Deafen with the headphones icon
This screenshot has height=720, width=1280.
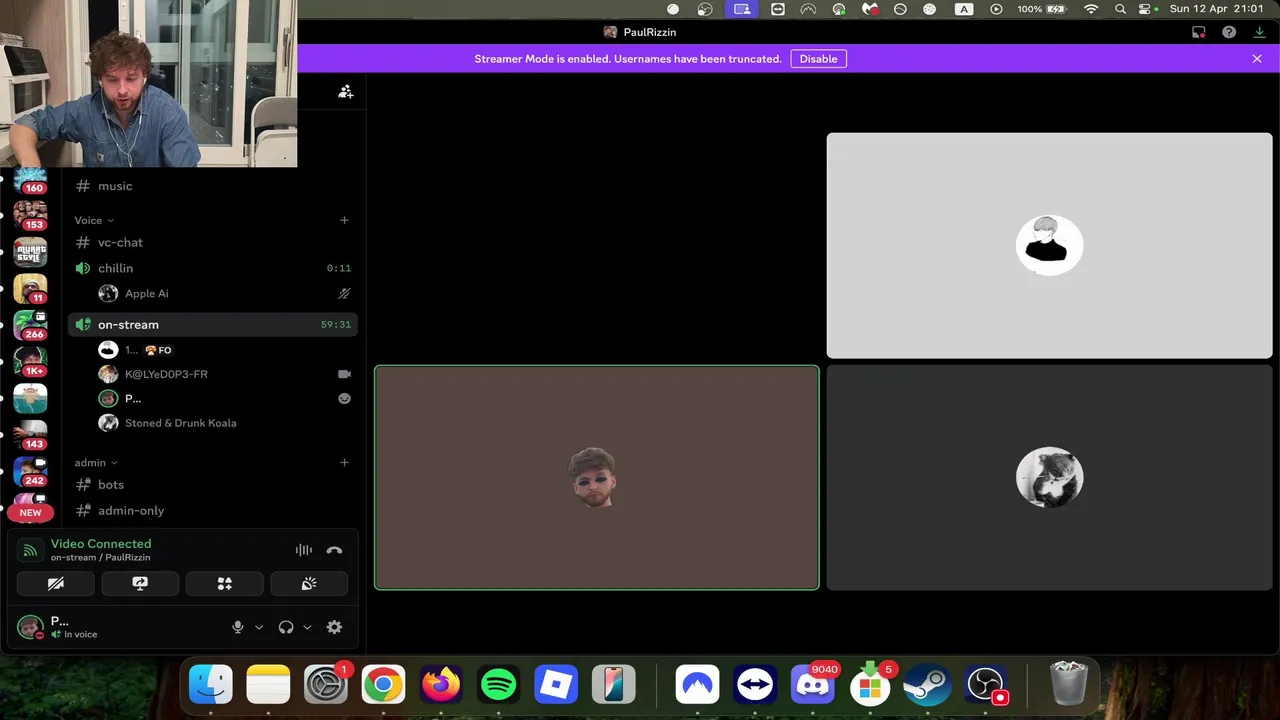coord(286,627)
